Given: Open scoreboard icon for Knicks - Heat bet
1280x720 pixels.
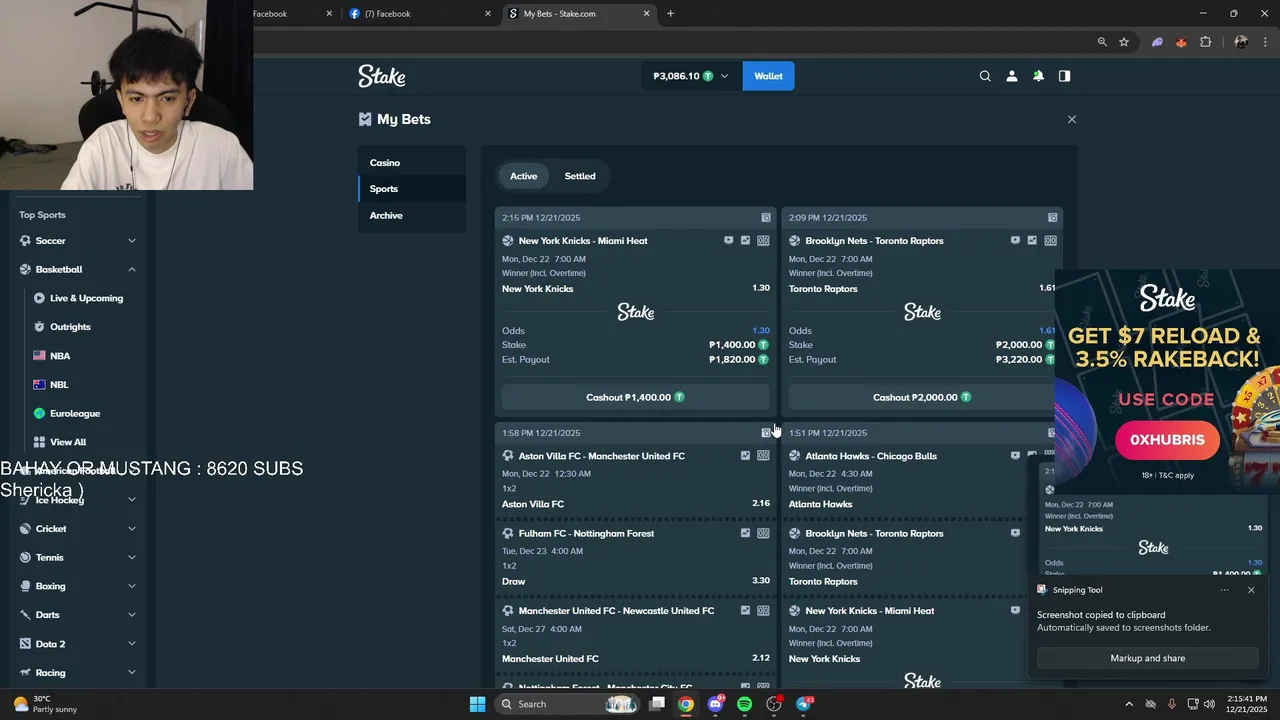Looking at the screenshot, I should [763, 241].
